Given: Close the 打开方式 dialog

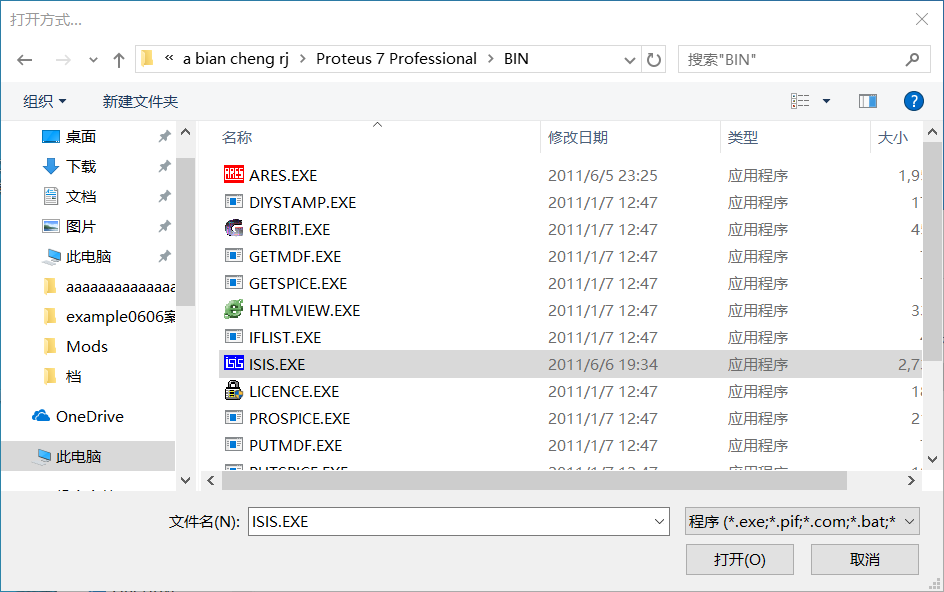Looking at the screenshot, I should pos(921,19).
